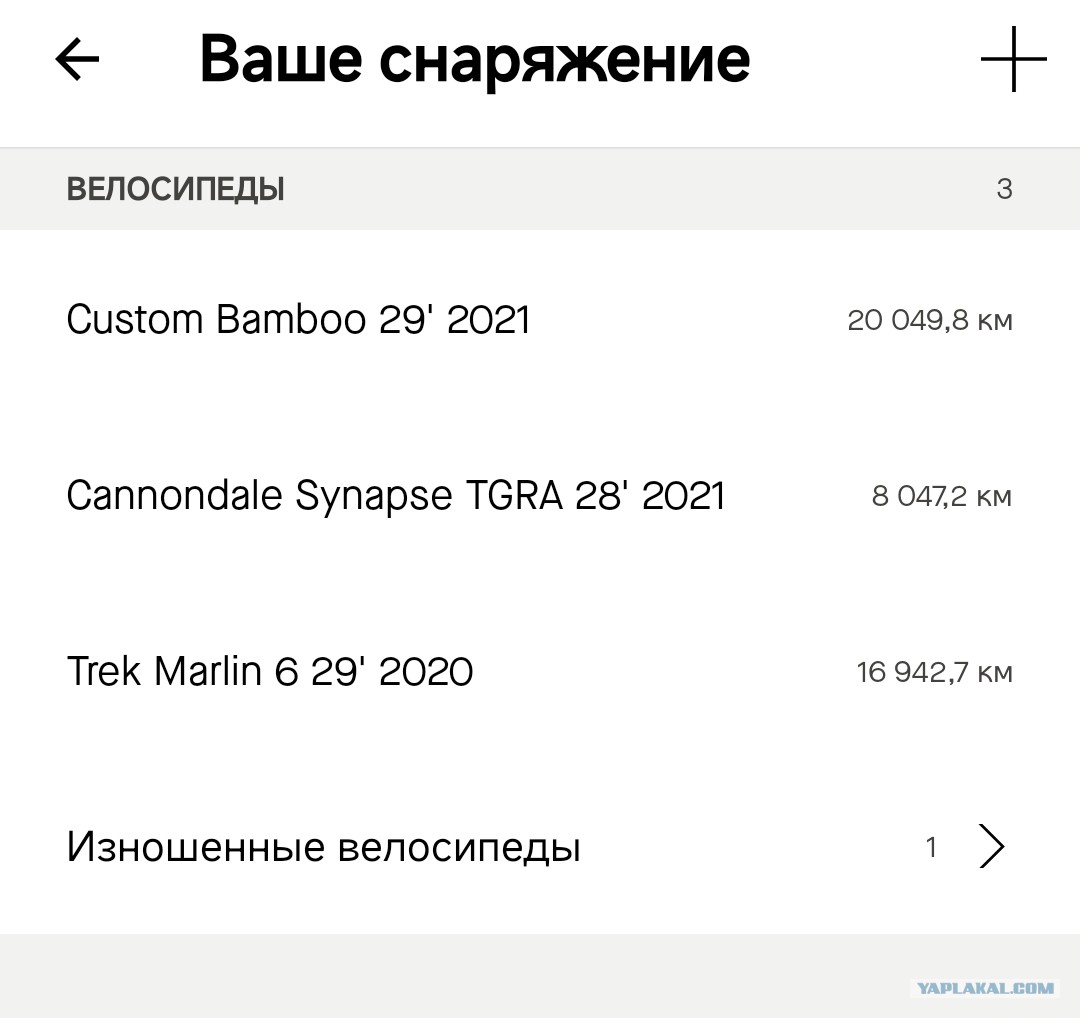Open Trek Marlin 6 29' 2020 bike

click(540, 672)
